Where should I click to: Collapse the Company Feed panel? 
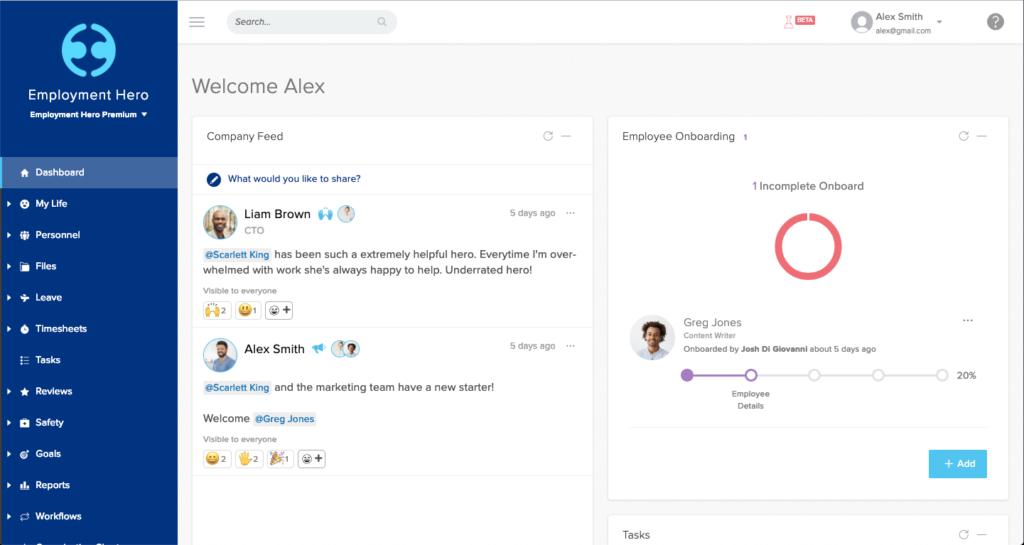click(566, 136)
